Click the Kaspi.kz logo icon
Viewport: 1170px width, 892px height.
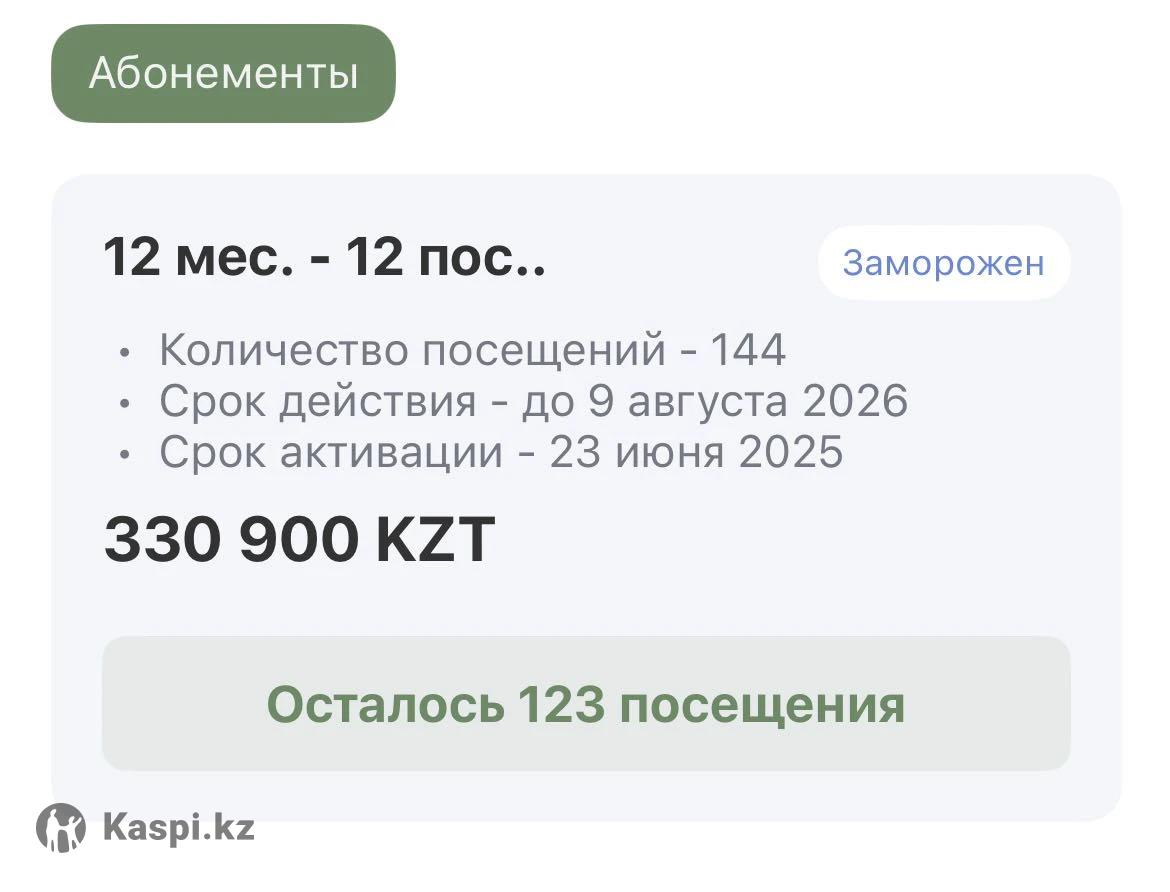[x=60, y=827]
